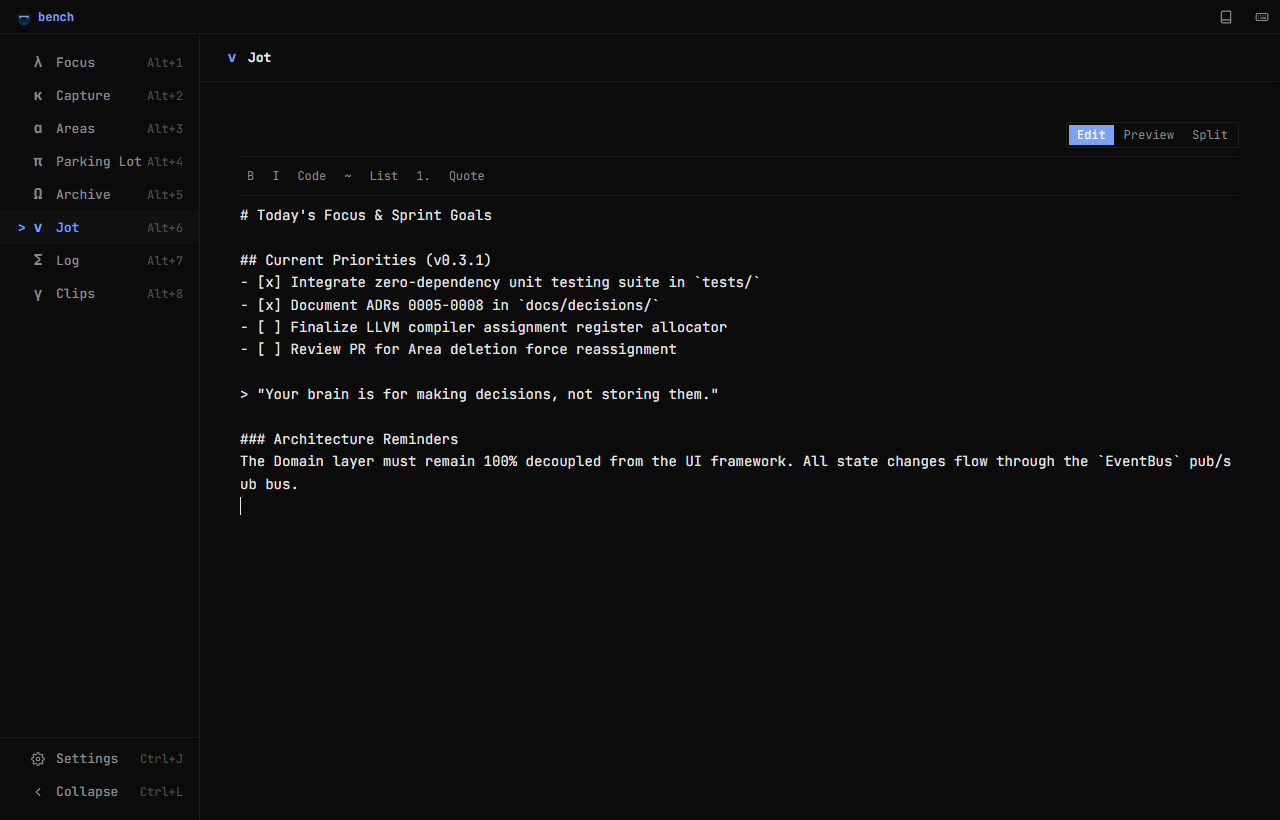Switch to the Edit tab
Screen dimensions: 1280x820
click(1091, 135)
